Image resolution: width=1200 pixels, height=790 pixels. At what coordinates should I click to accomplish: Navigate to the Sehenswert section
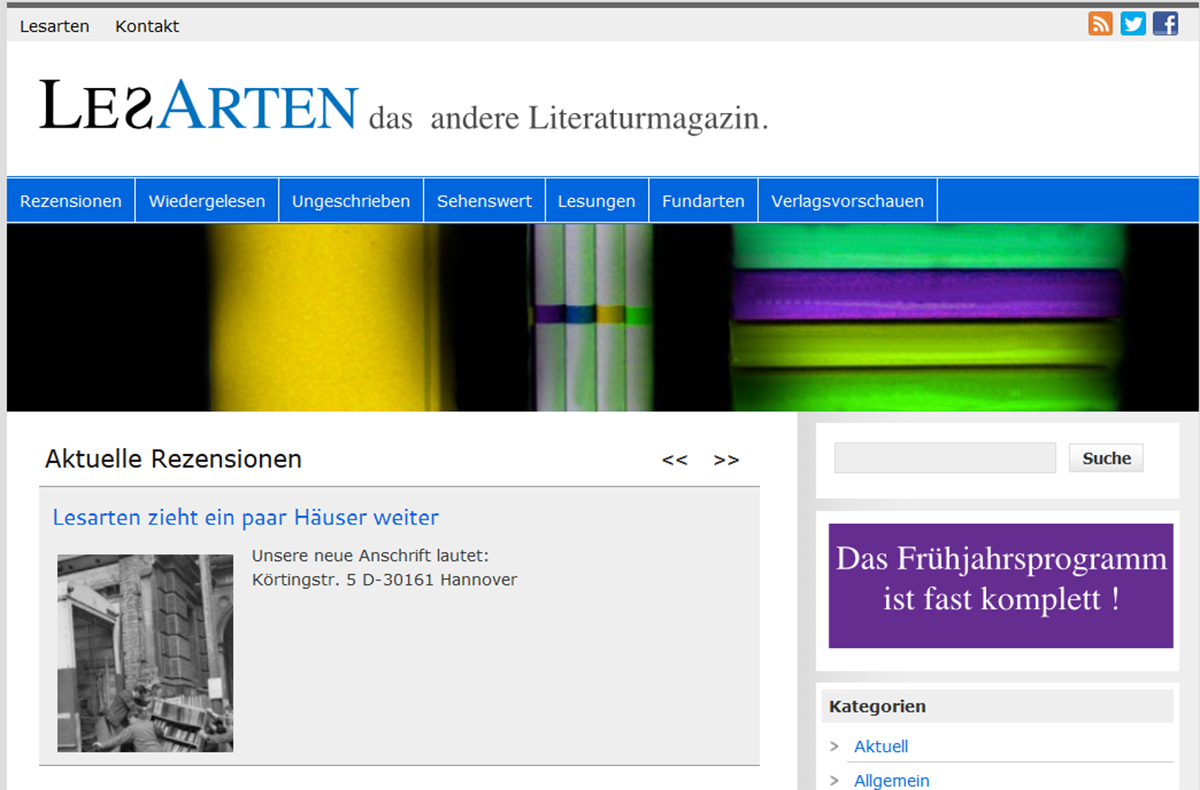click(x=484, y=201)
